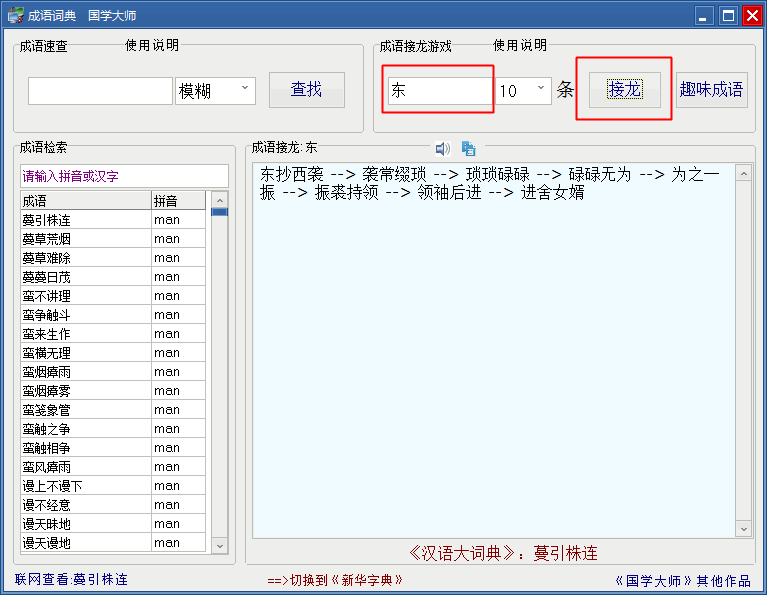The width and height of the screenshot is (767, 595).
Task: Select idiom row 蛮不讲理
Action: [x=113, y=296]
